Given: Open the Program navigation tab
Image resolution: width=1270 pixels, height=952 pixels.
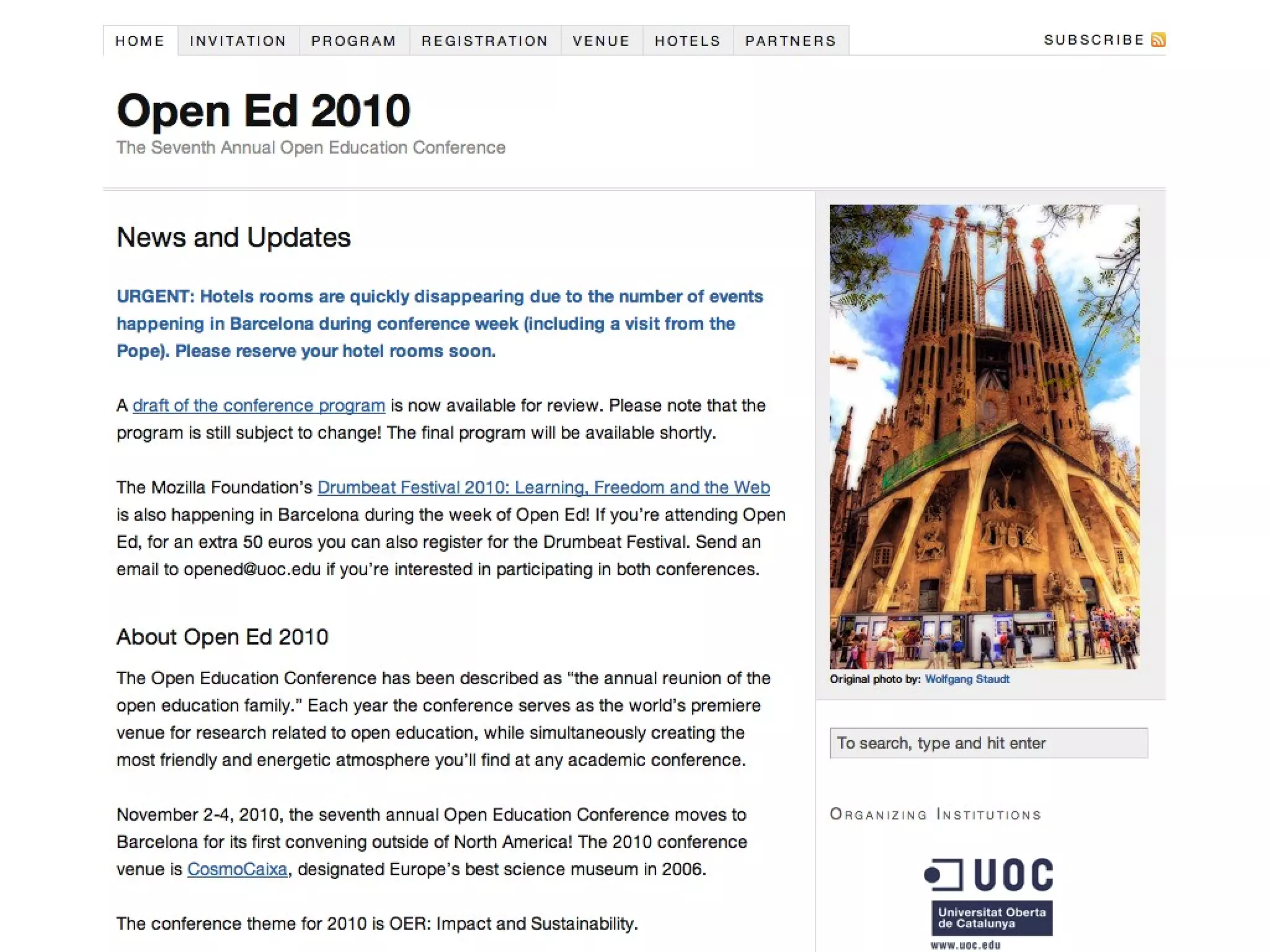Looking at the screenshot, I should [x=353, y=41].
